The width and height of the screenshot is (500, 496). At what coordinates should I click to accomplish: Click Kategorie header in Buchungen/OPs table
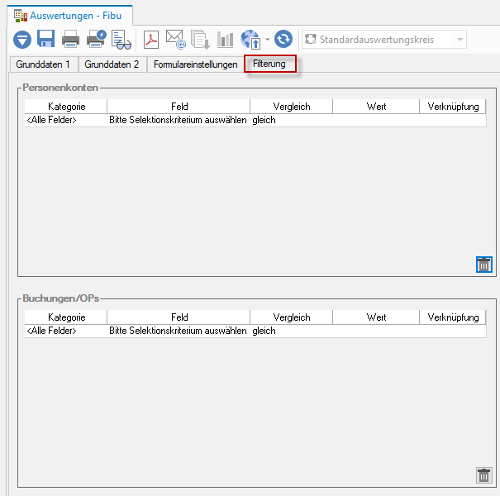click(x=66, y=317)
